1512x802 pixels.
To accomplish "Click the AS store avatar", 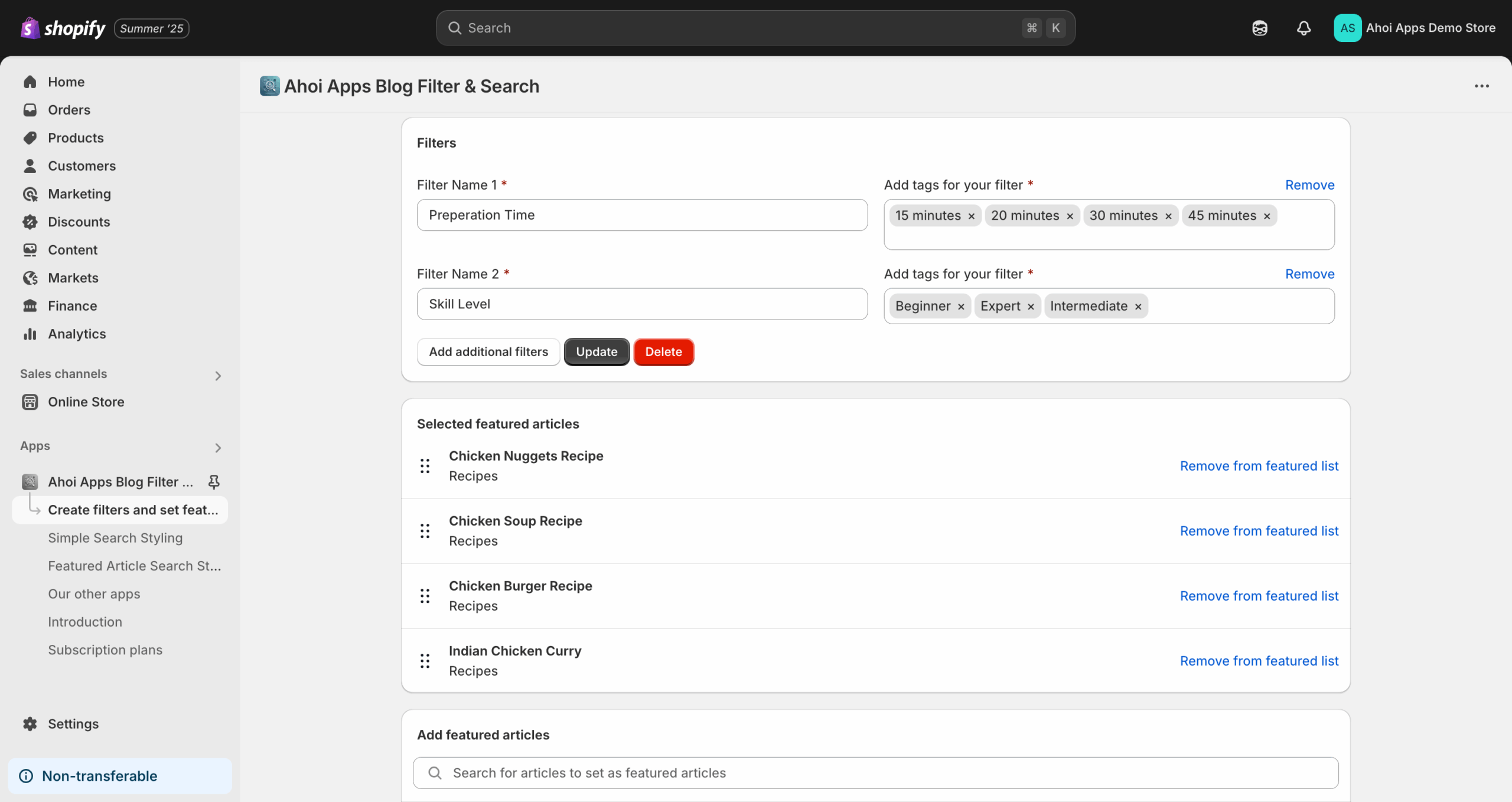I will click(x=1347, y=28).
